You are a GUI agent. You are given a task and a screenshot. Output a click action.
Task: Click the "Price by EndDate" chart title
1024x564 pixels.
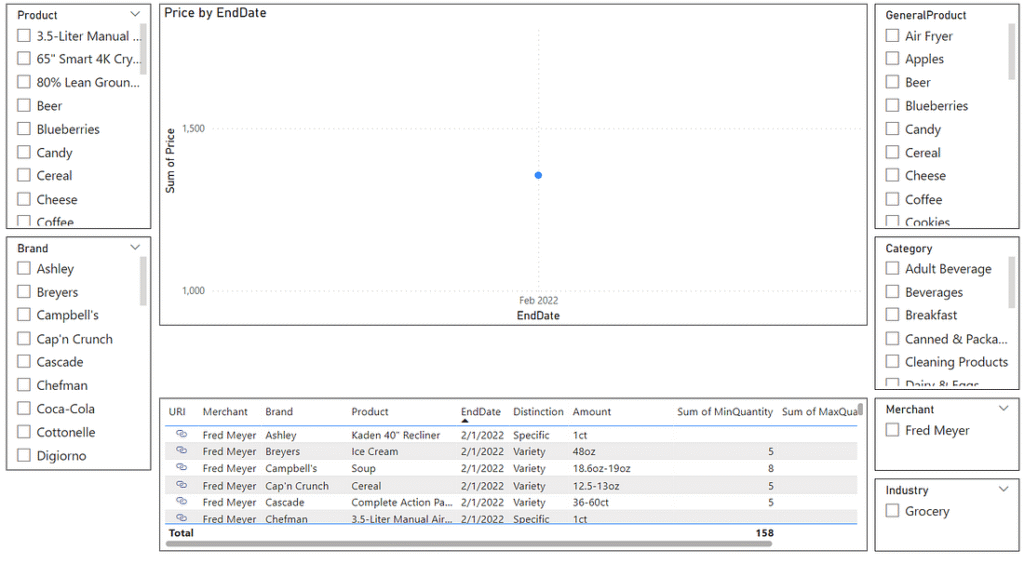216,13
